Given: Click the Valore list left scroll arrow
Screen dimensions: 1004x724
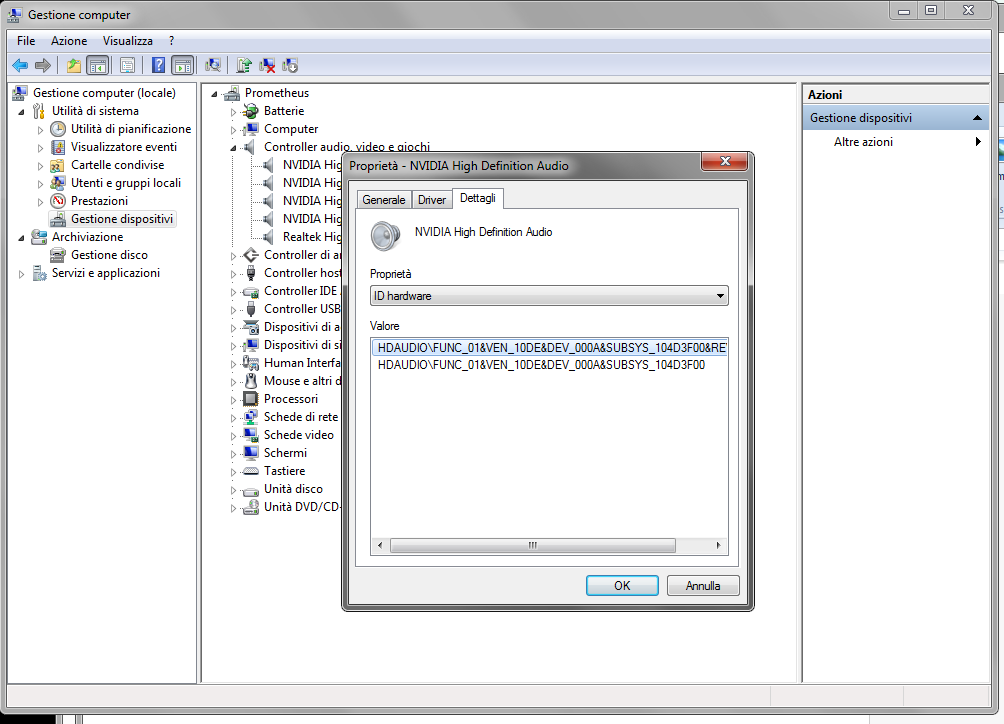Looking at the screenshot, I should pos(380,545).
